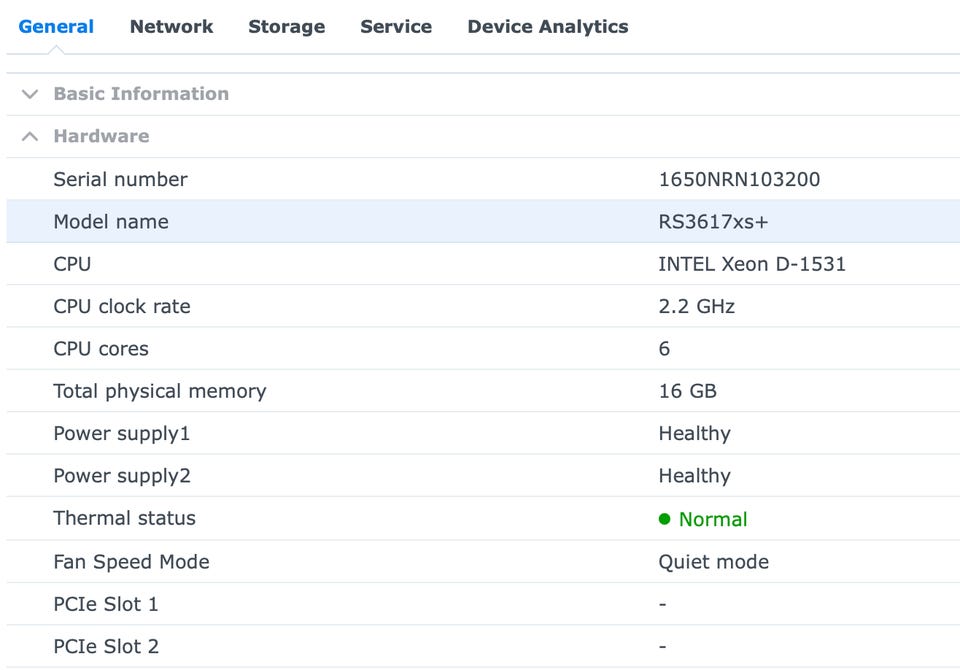The width and height of the screenshot is (960, 670).
Task: Click the serial number value 1650NRN103200
Action: [739, 180]
